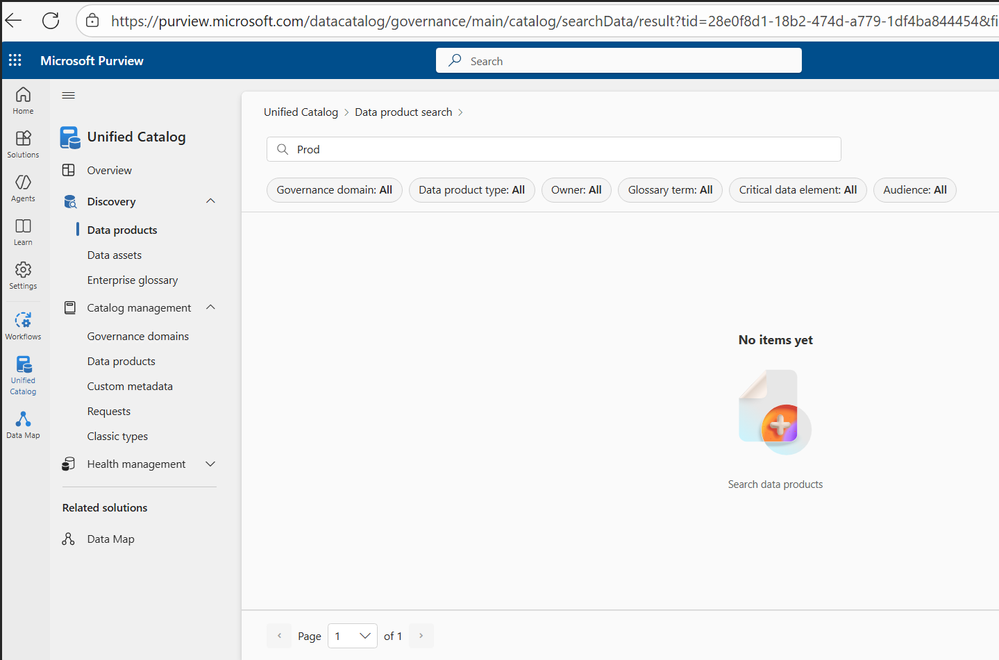This screenshot has width=999, height=660.
Task: Open Owner filter
Action: click(576, 190)
